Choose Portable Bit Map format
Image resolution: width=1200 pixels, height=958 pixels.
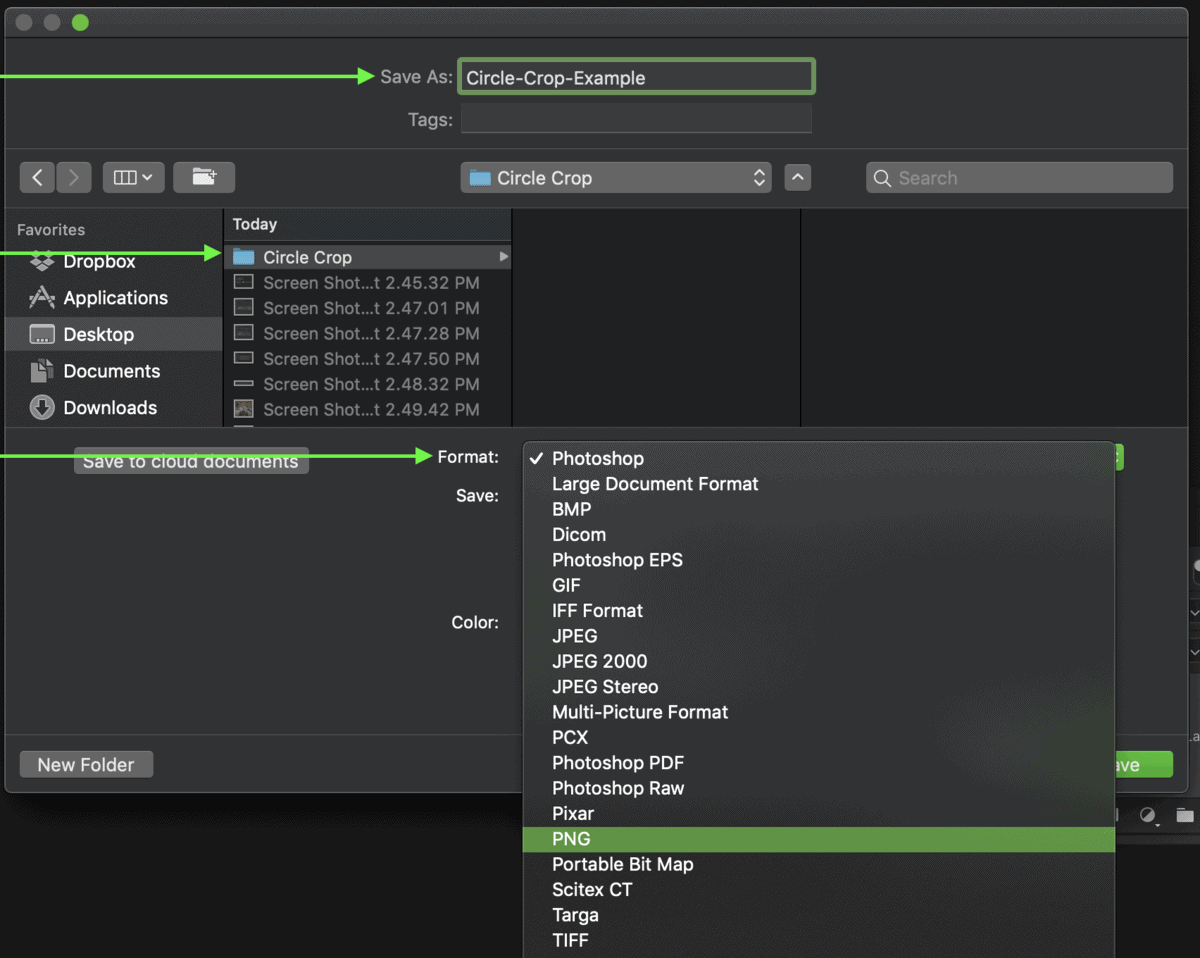tap(818, 864)
